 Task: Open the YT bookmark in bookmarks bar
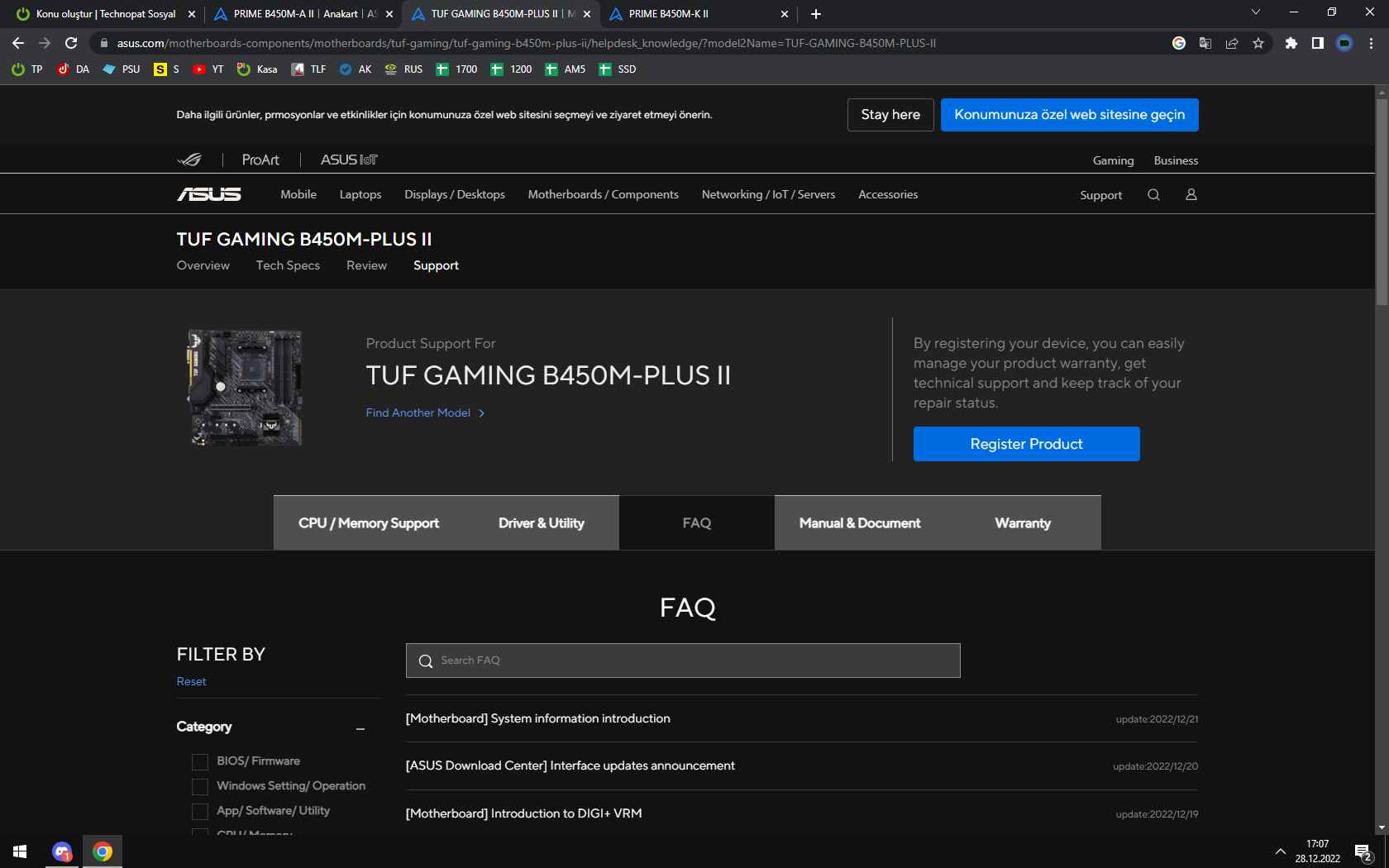pos(208,69)
